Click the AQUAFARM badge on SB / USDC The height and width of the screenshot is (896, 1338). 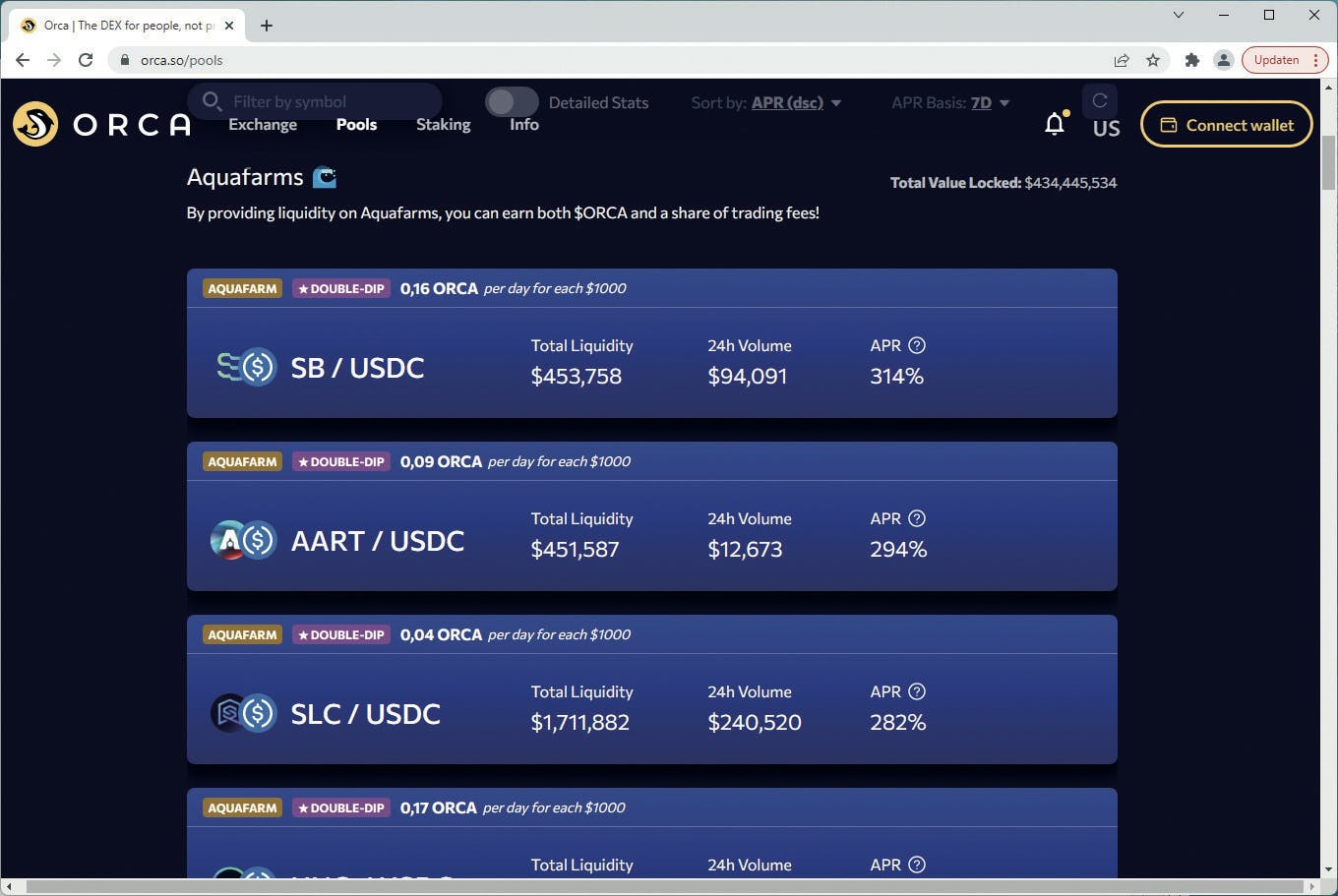point(242,288)
